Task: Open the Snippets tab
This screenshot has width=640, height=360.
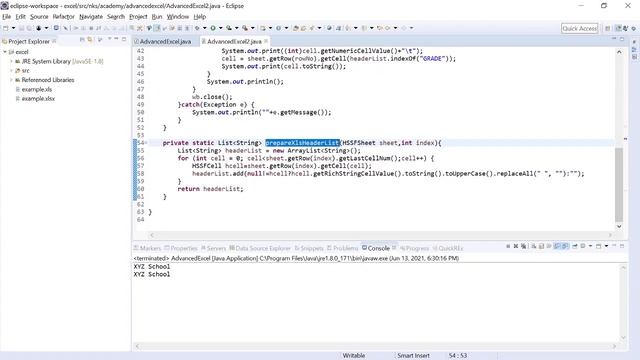Action: (x=309, y=248)
